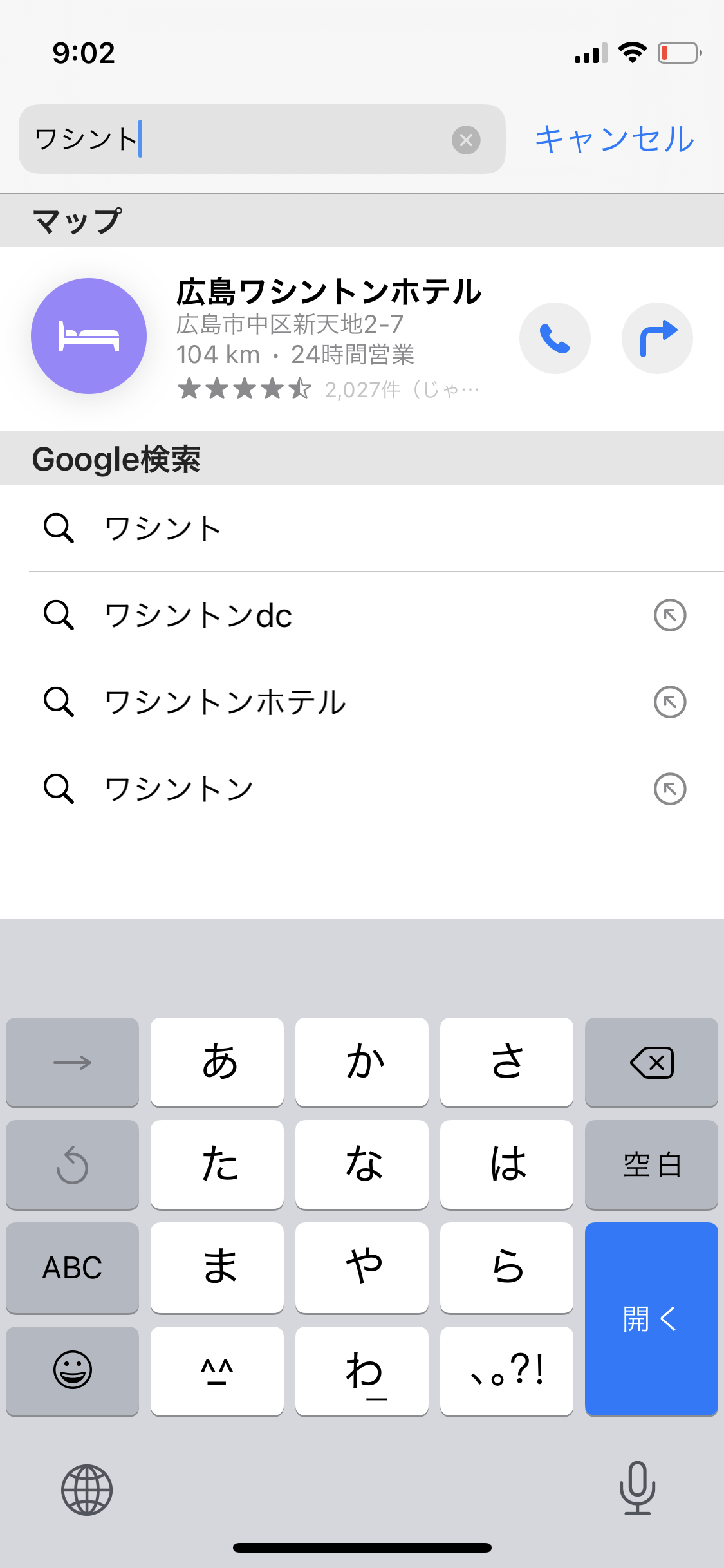The image size is (724, 1568).
Task: Fill in ワシントンホテル suggestion arrow
Action: pos(670,702)
